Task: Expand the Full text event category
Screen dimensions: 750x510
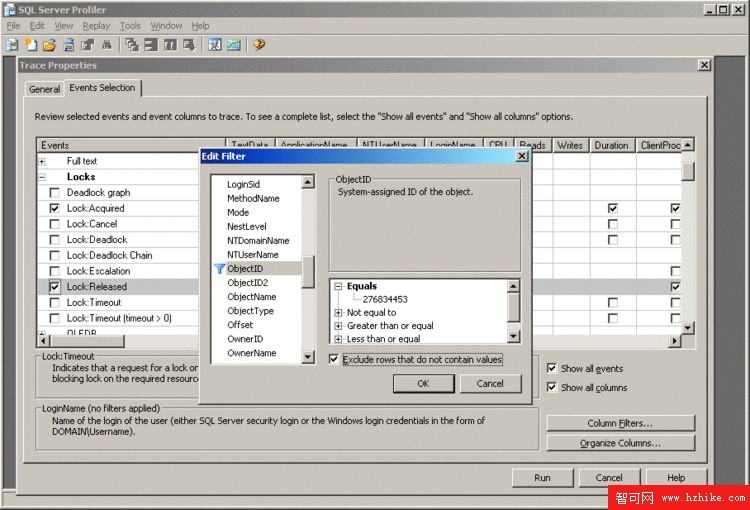Action: pyautogui.click(x=42, y=162)
